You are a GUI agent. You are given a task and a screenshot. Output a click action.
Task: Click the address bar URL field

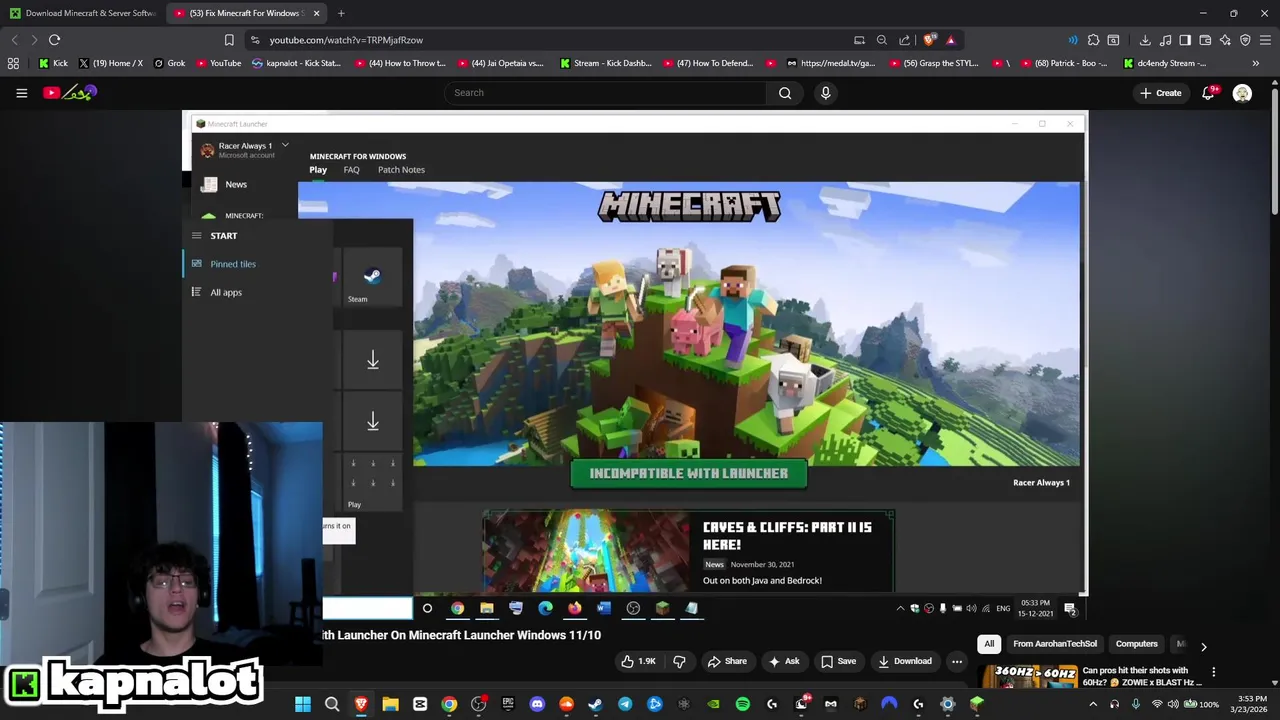[550, 40]
